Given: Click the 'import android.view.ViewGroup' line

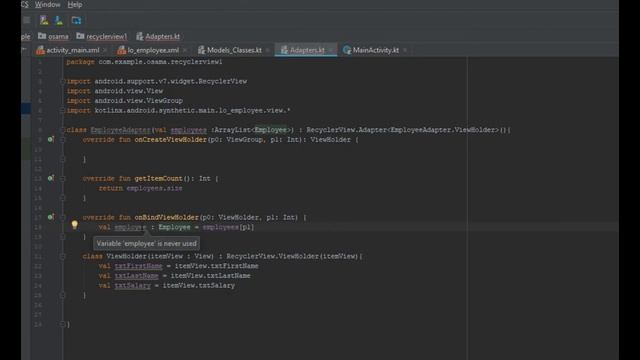Looking at the screenshot, I should point(125,100).
